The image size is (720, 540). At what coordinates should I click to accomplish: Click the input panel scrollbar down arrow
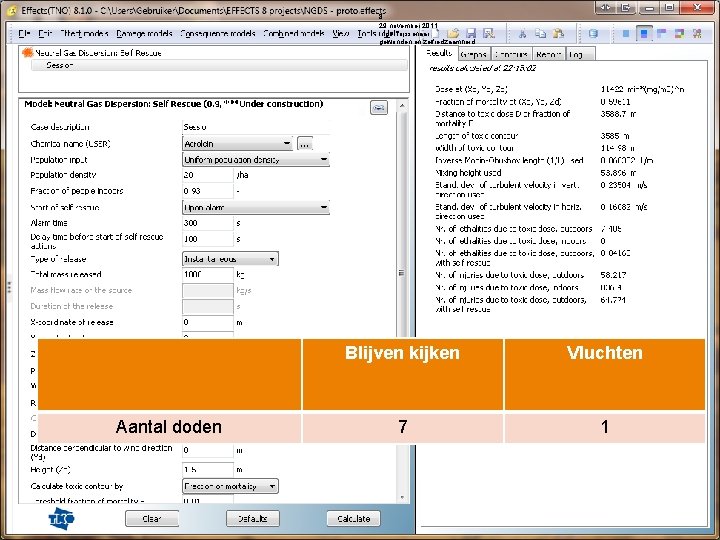(402, 498)
